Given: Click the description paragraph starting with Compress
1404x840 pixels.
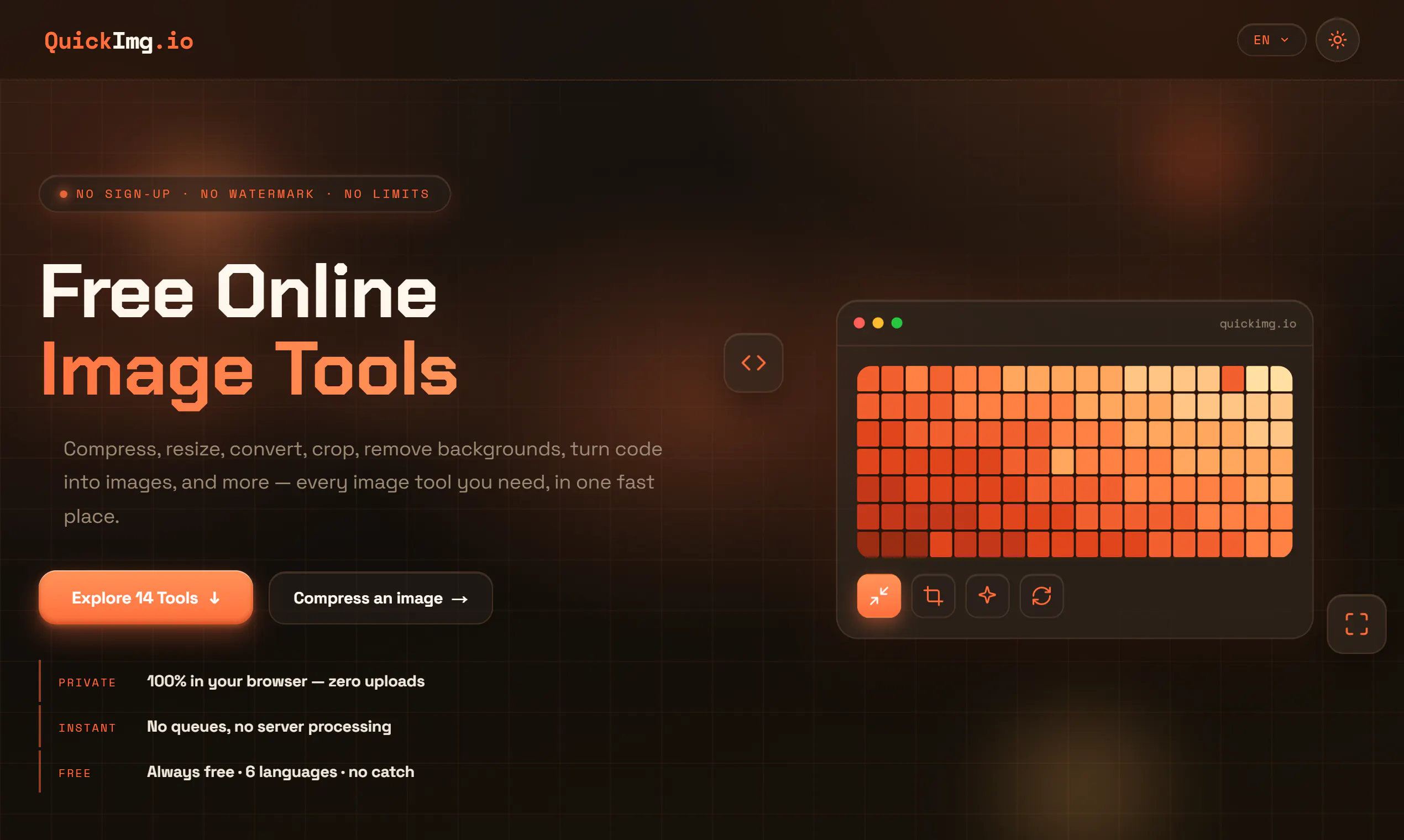Looking at the screenshot, I should tap(363, 482).
